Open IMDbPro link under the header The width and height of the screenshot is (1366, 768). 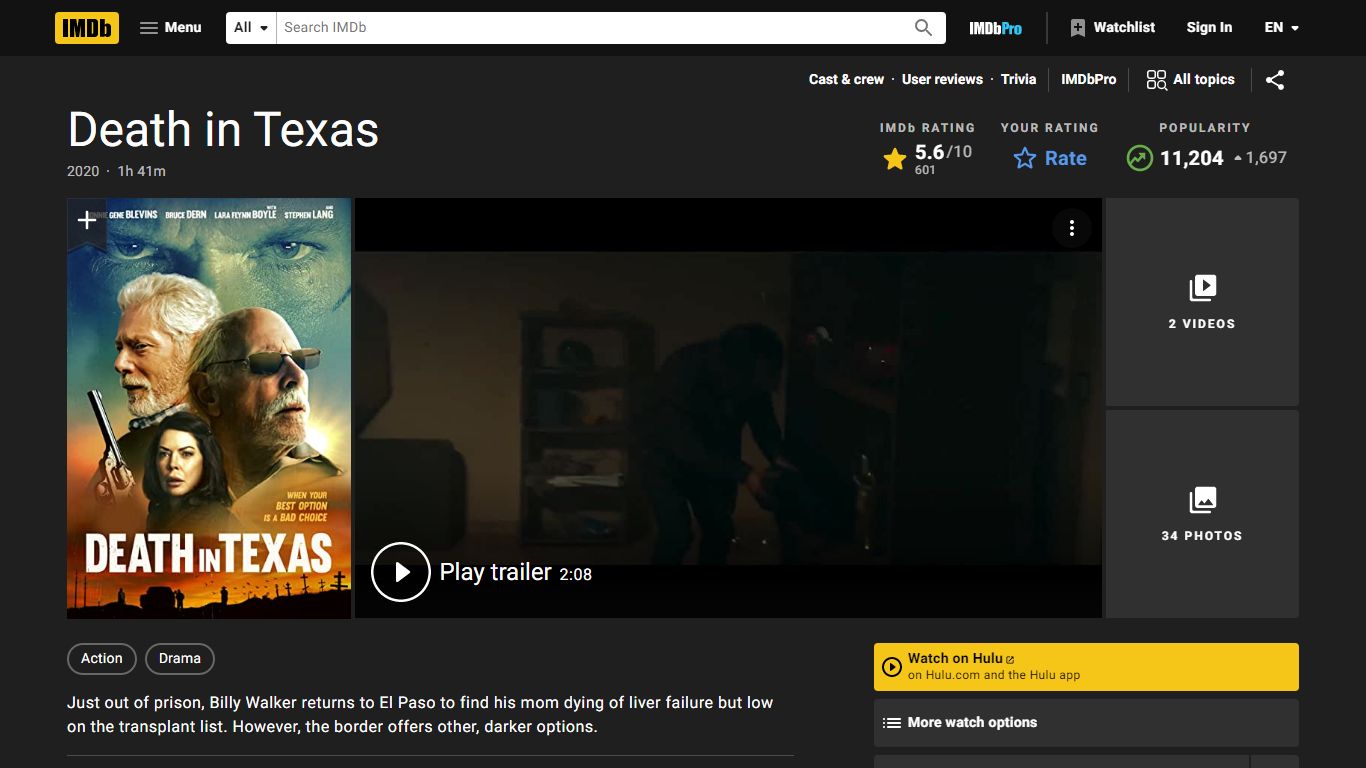(1088, 79)
